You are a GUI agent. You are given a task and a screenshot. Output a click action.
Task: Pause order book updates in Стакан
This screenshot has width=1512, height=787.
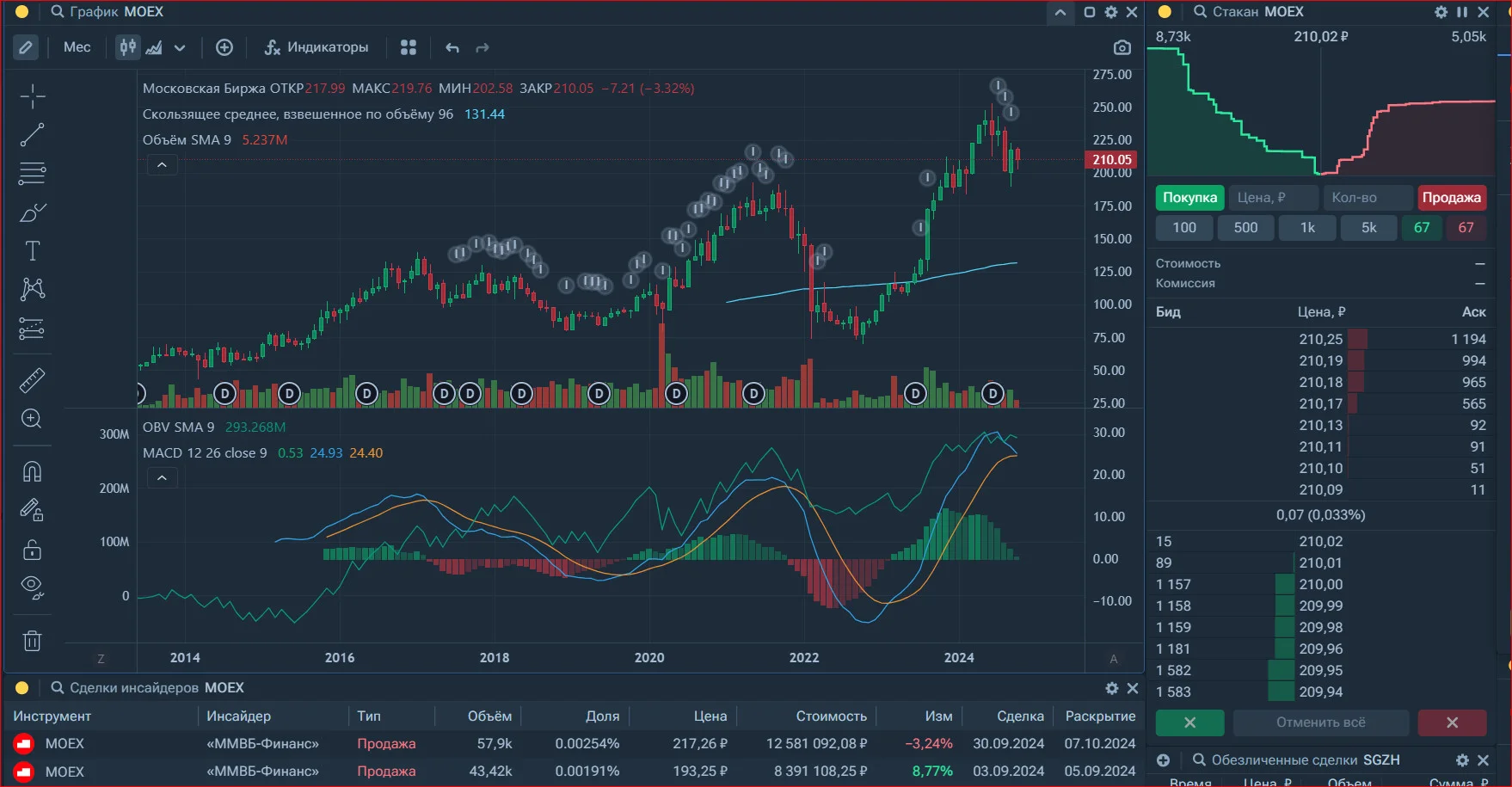coord(1462,12)
